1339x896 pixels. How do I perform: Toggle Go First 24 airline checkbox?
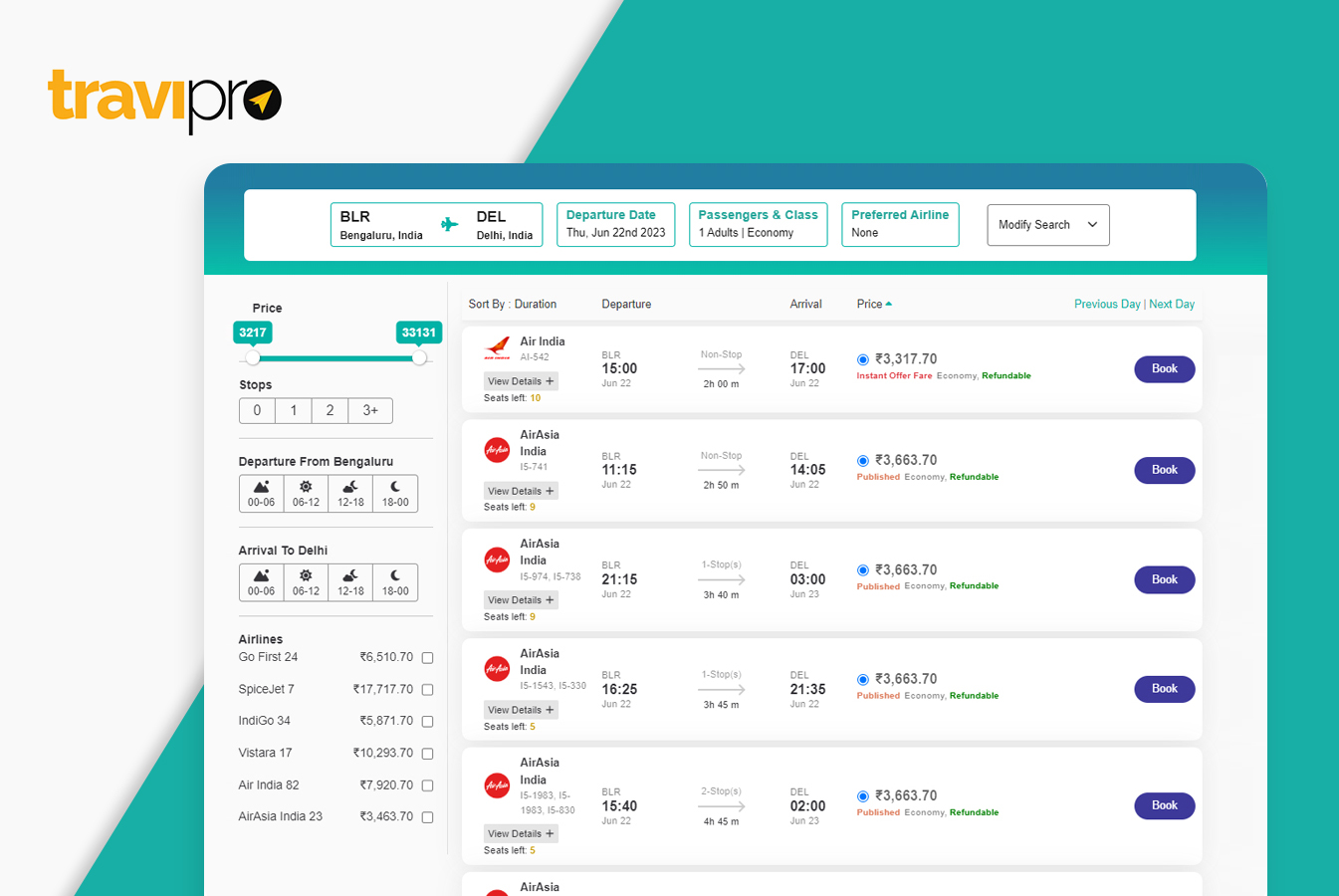pyautogui.click(x=427, y=657)
